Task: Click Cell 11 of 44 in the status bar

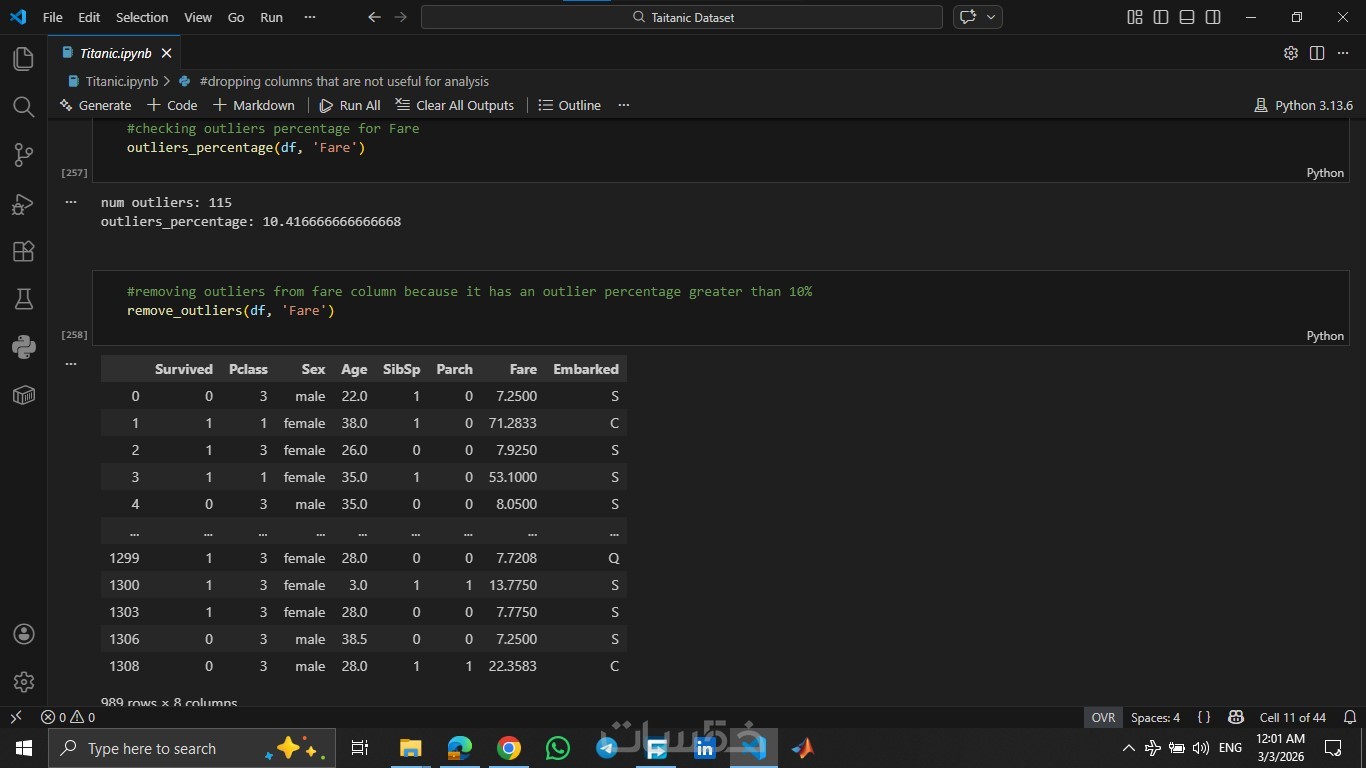Action: pos(1293,717)
